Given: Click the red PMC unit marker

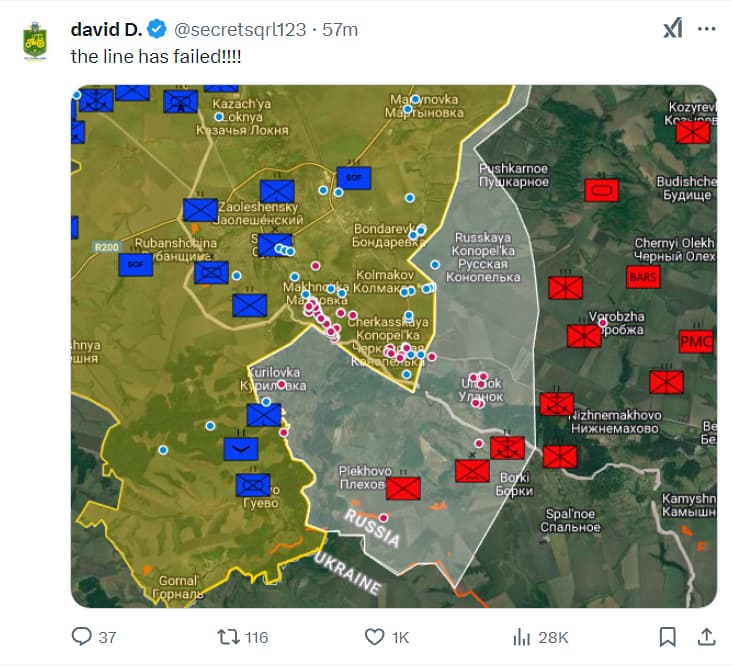Looking at the screenshot, I should 696,342.
